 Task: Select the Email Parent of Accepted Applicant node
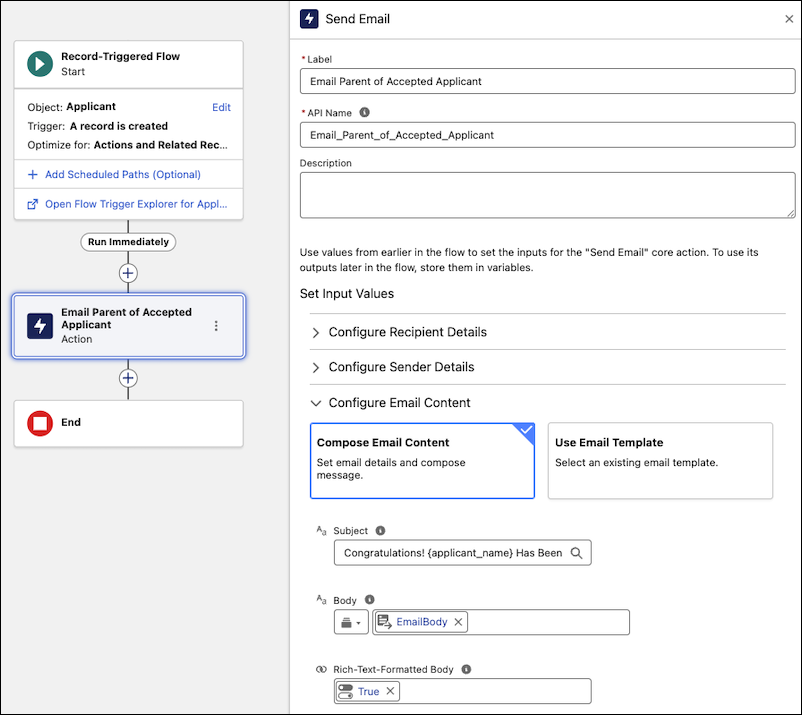coord(128,326)
